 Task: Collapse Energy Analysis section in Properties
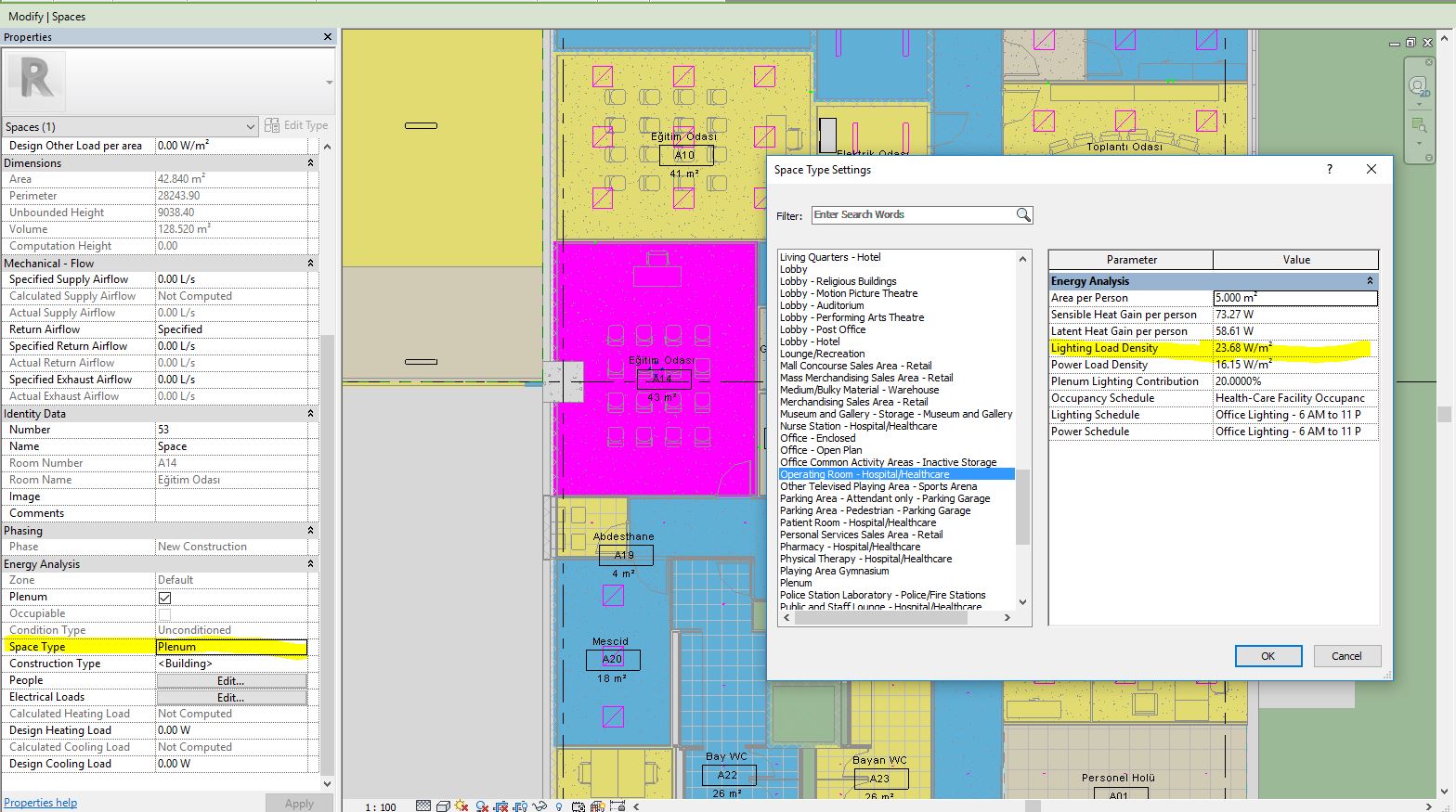[x=310, y=564]
